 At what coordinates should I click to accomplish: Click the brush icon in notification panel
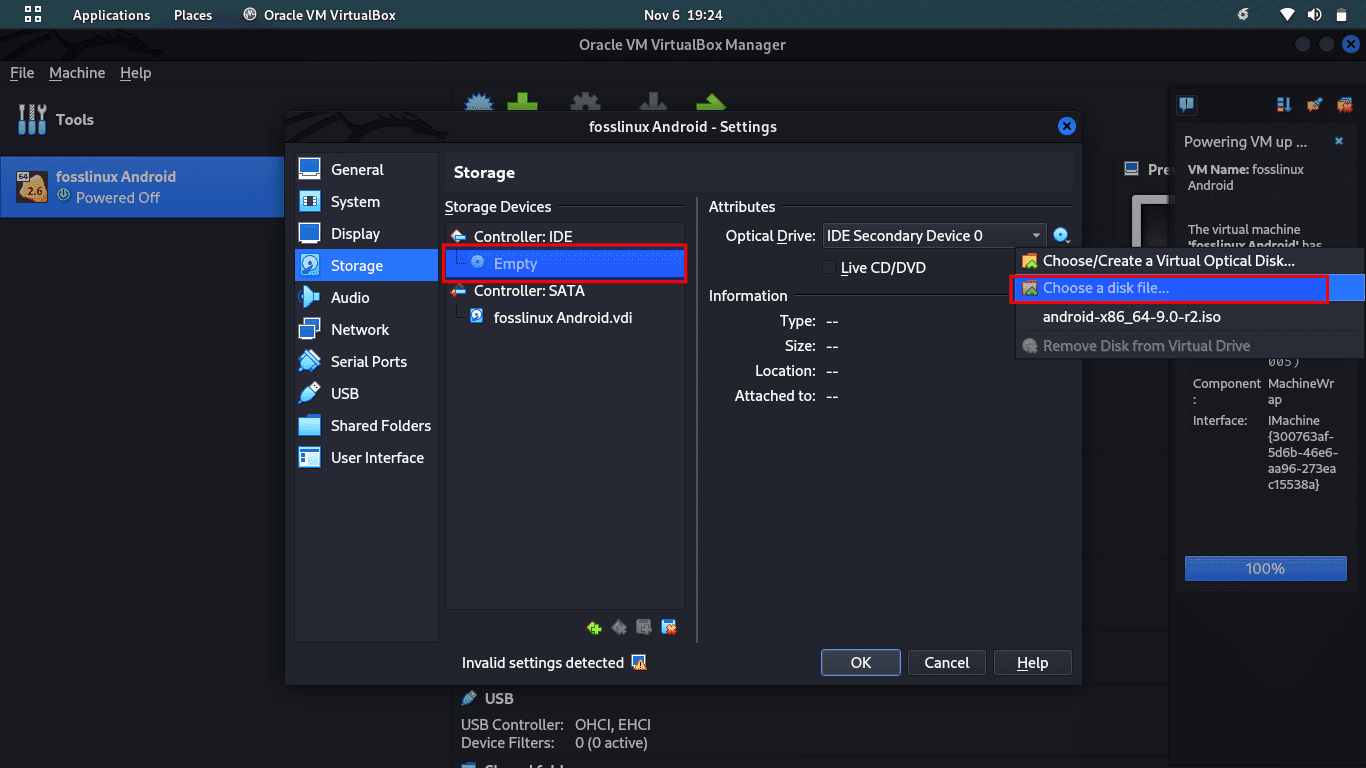[x=1315, y=104]
